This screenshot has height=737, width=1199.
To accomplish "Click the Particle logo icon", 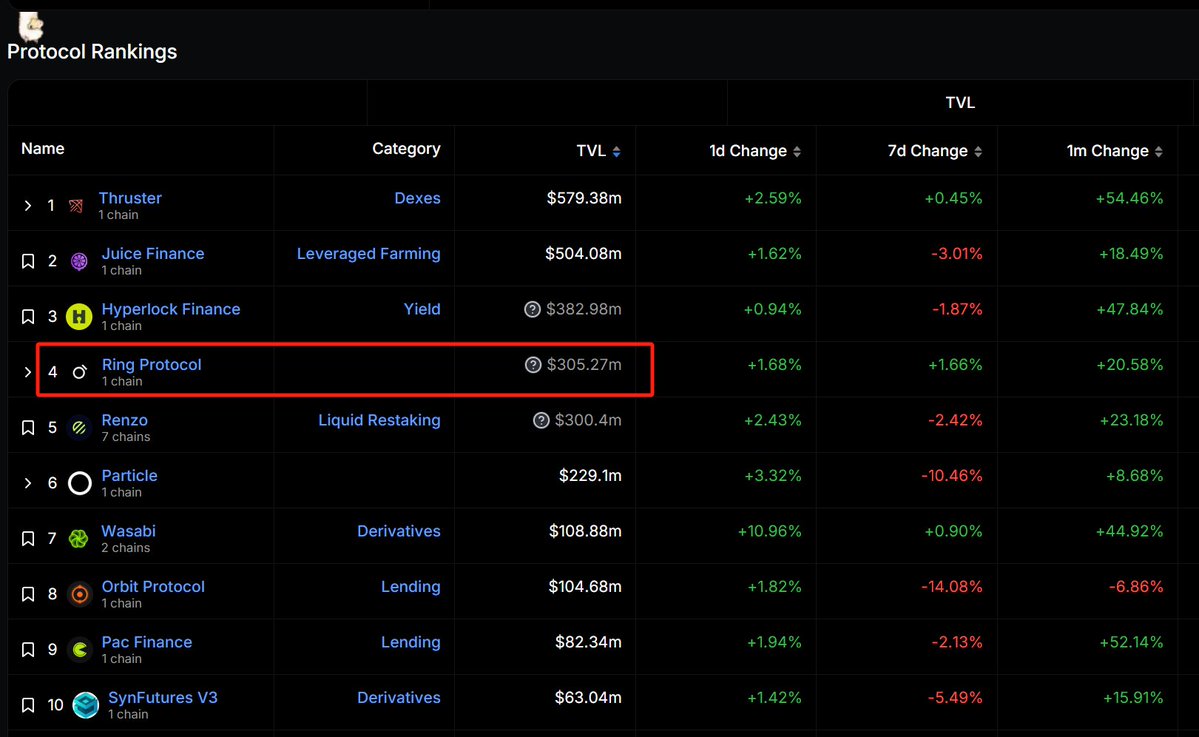I will click(x=80, y=483).
